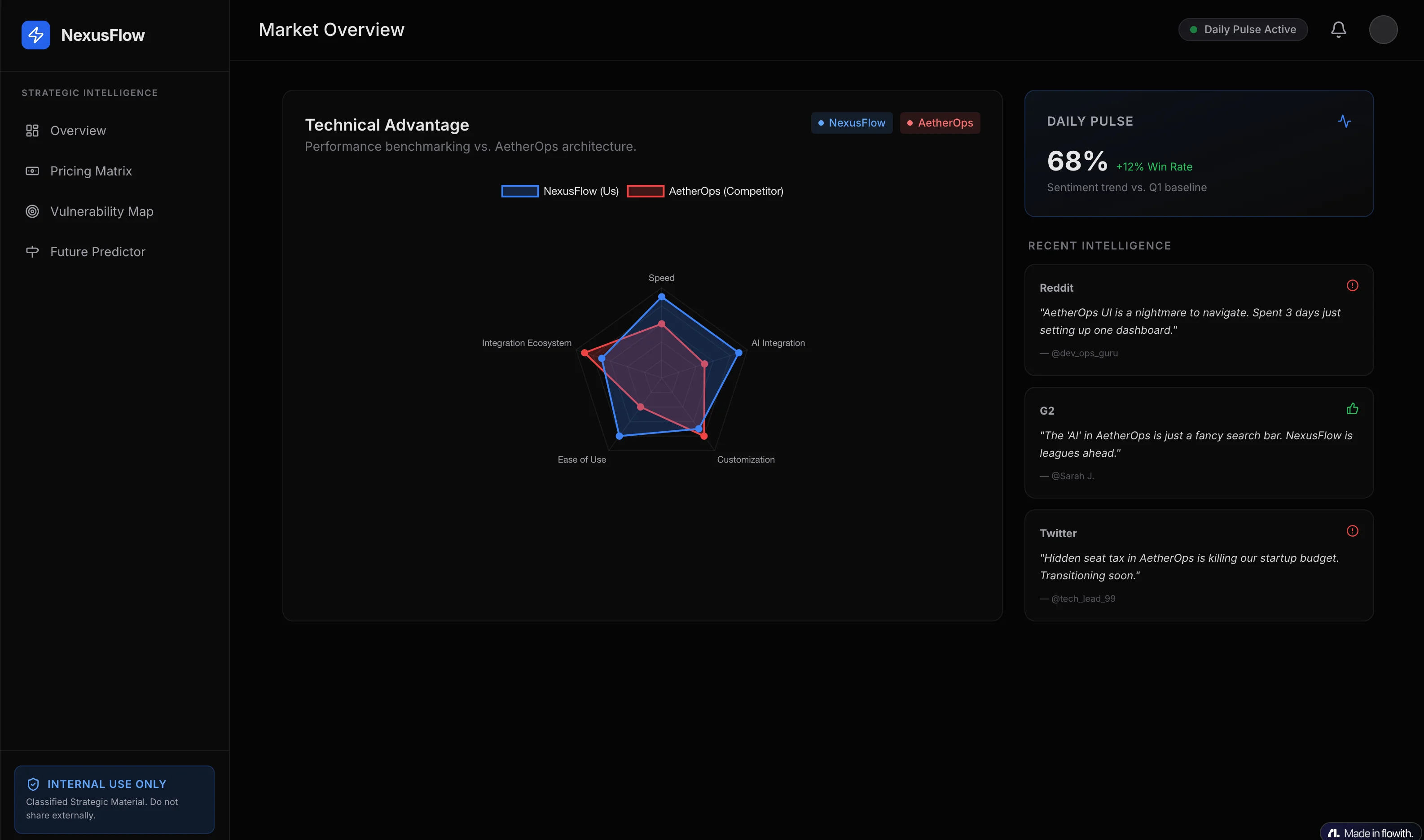Open the G2 intelligence card
The height and width of the screenshot is (840, 1424).
[x=1199, y=442]
